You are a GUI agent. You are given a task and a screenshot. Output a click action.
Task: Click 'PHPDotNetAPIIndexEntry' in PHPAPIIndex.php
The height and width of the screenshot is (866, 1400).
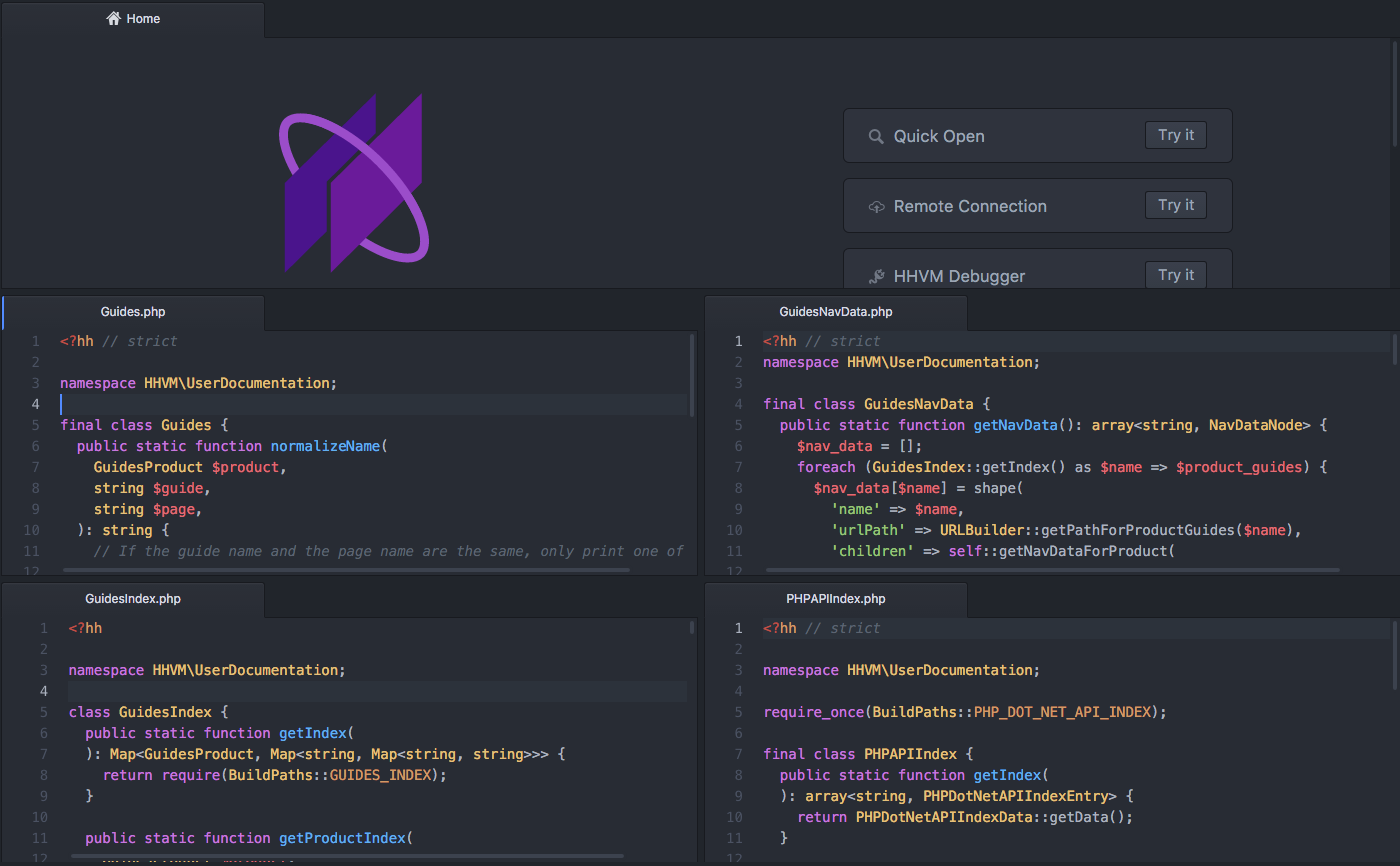pos(1016,796)
